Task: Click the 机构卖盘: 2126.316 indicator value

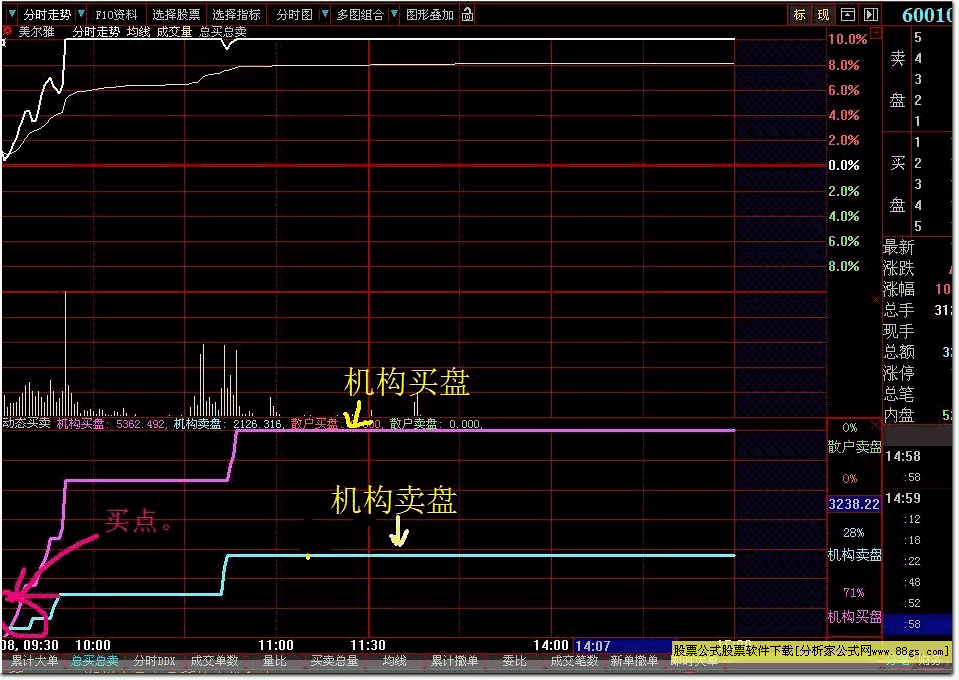Action: tap(228, 424)
